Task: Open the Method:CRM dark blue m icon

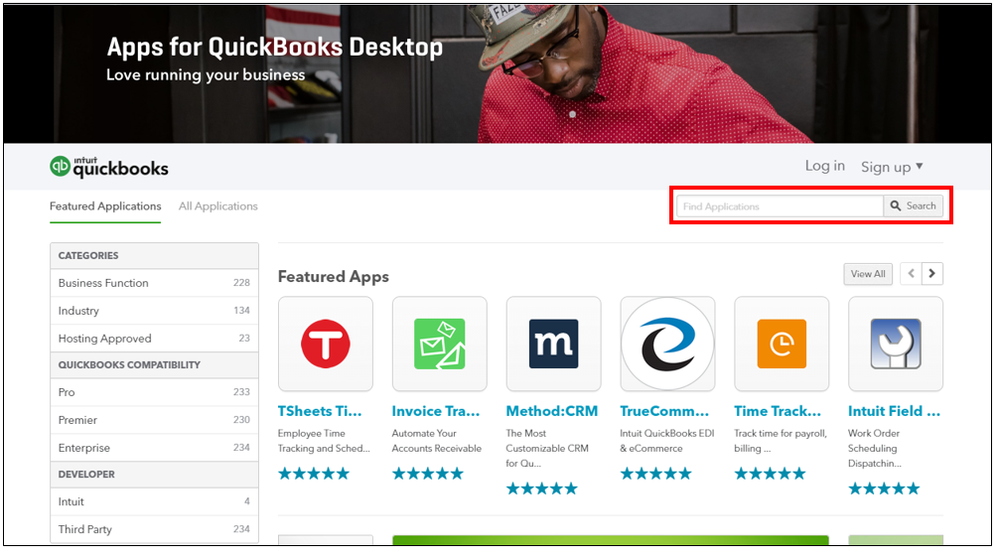Action: pyautogui.click(x=554, y=344)
